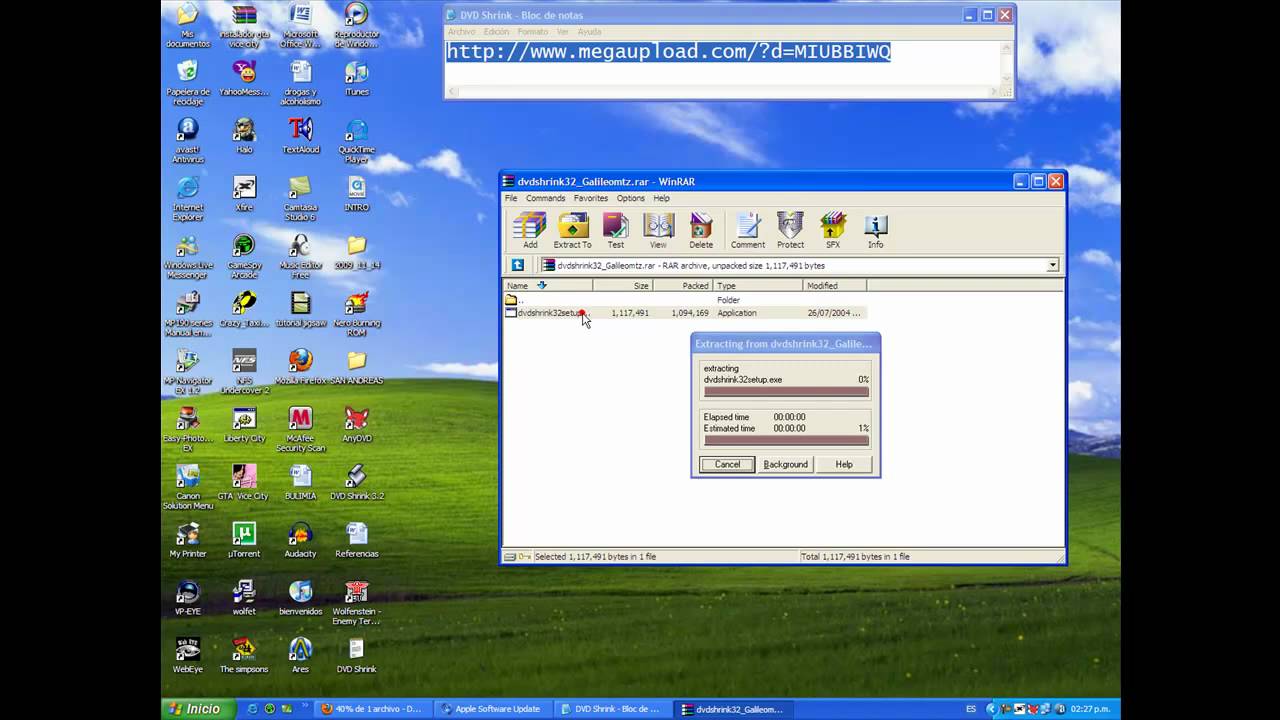Click the ES language indicator in tray
Screen dimensions: 1280x720
[971, 709]
